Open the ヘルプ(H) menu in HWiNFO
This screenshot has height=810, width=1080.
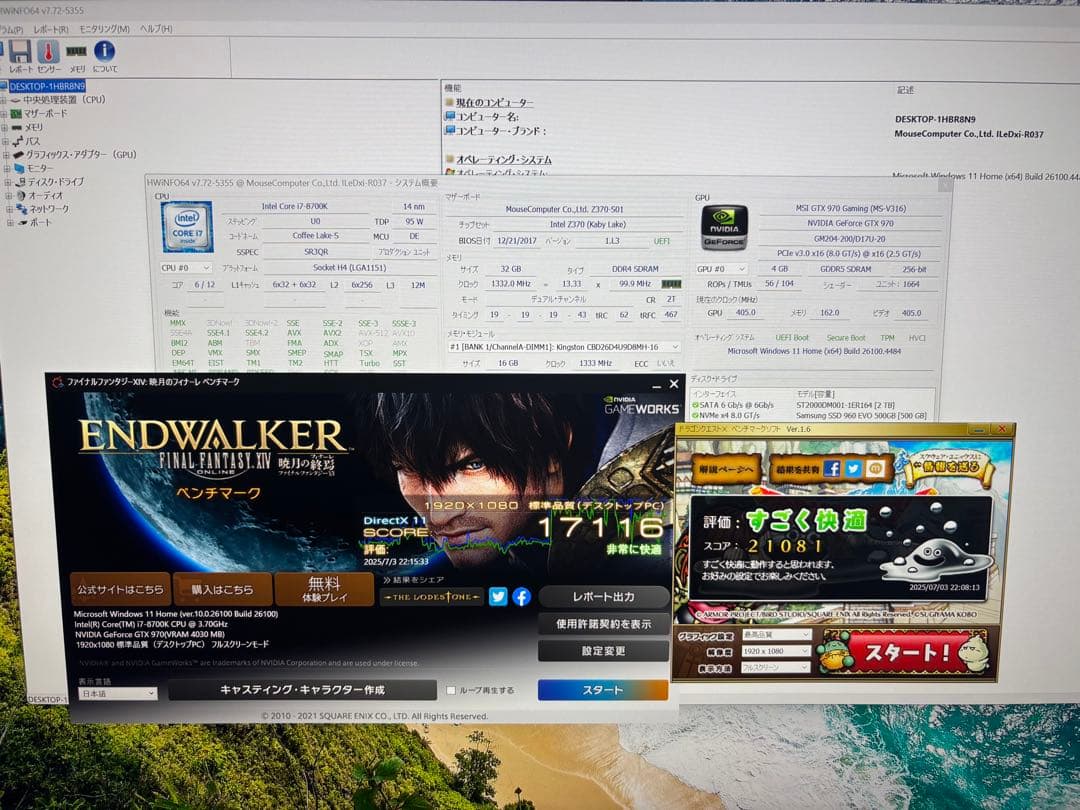(x=154, y=31)
